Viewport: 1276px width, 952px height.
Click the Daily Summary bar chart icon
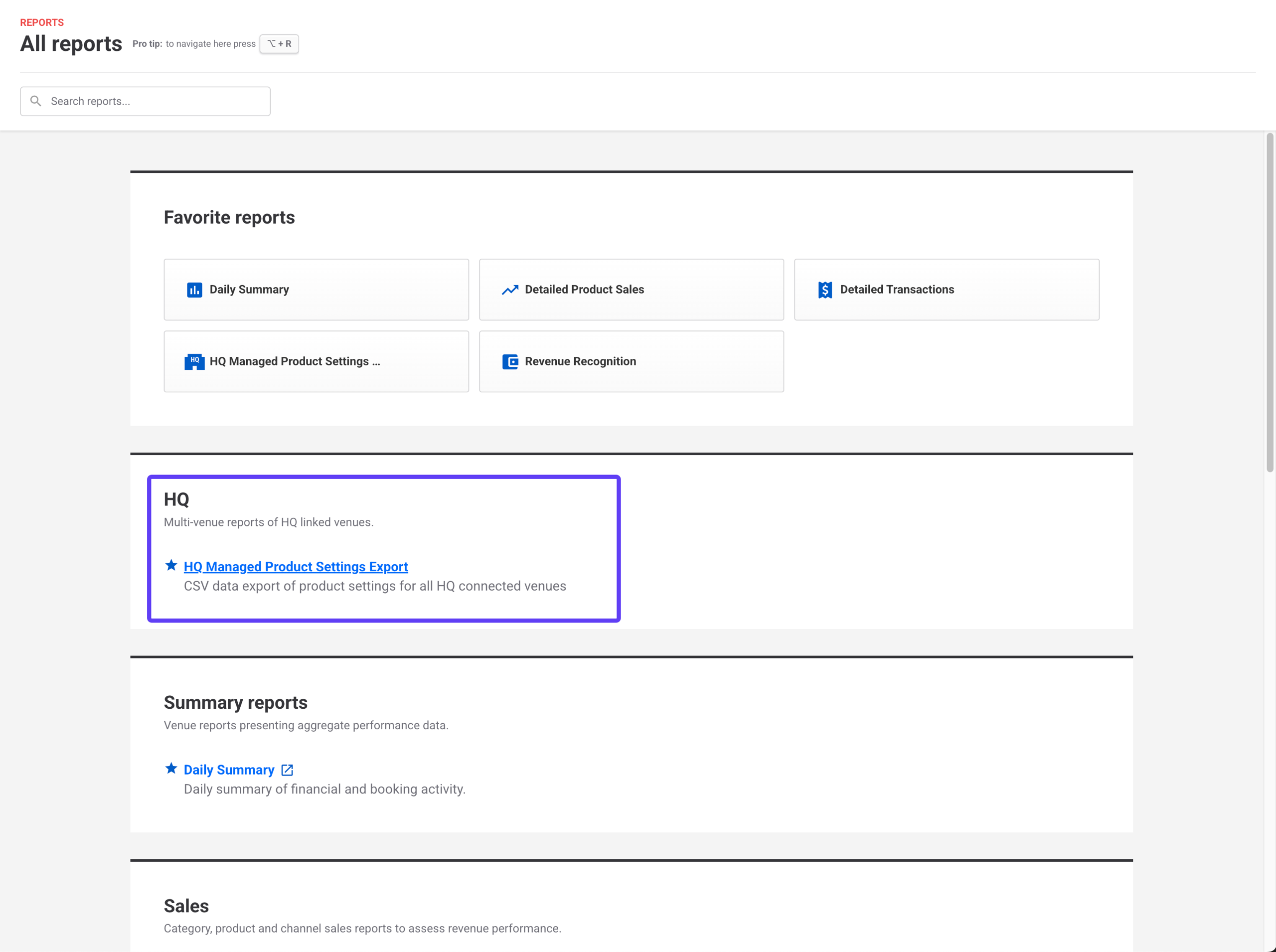tap(194, 290)
